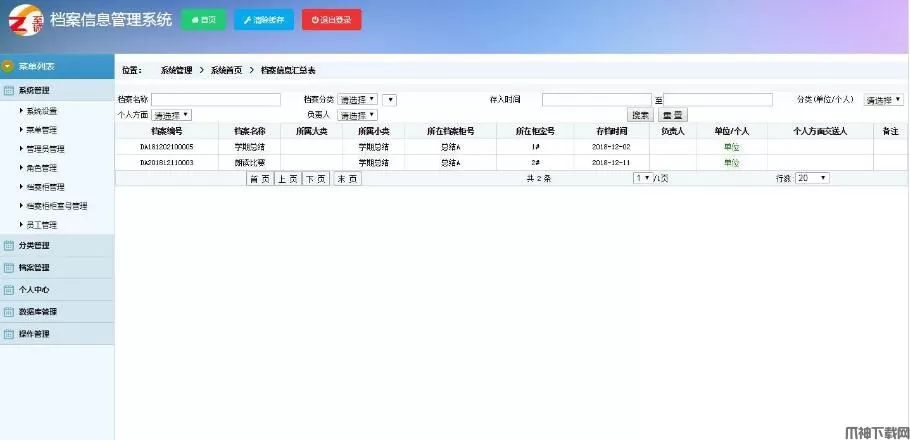910x440 pixels.
Task: Click the 分类管理 section icon in sidebar
Action: coord(9,245)
